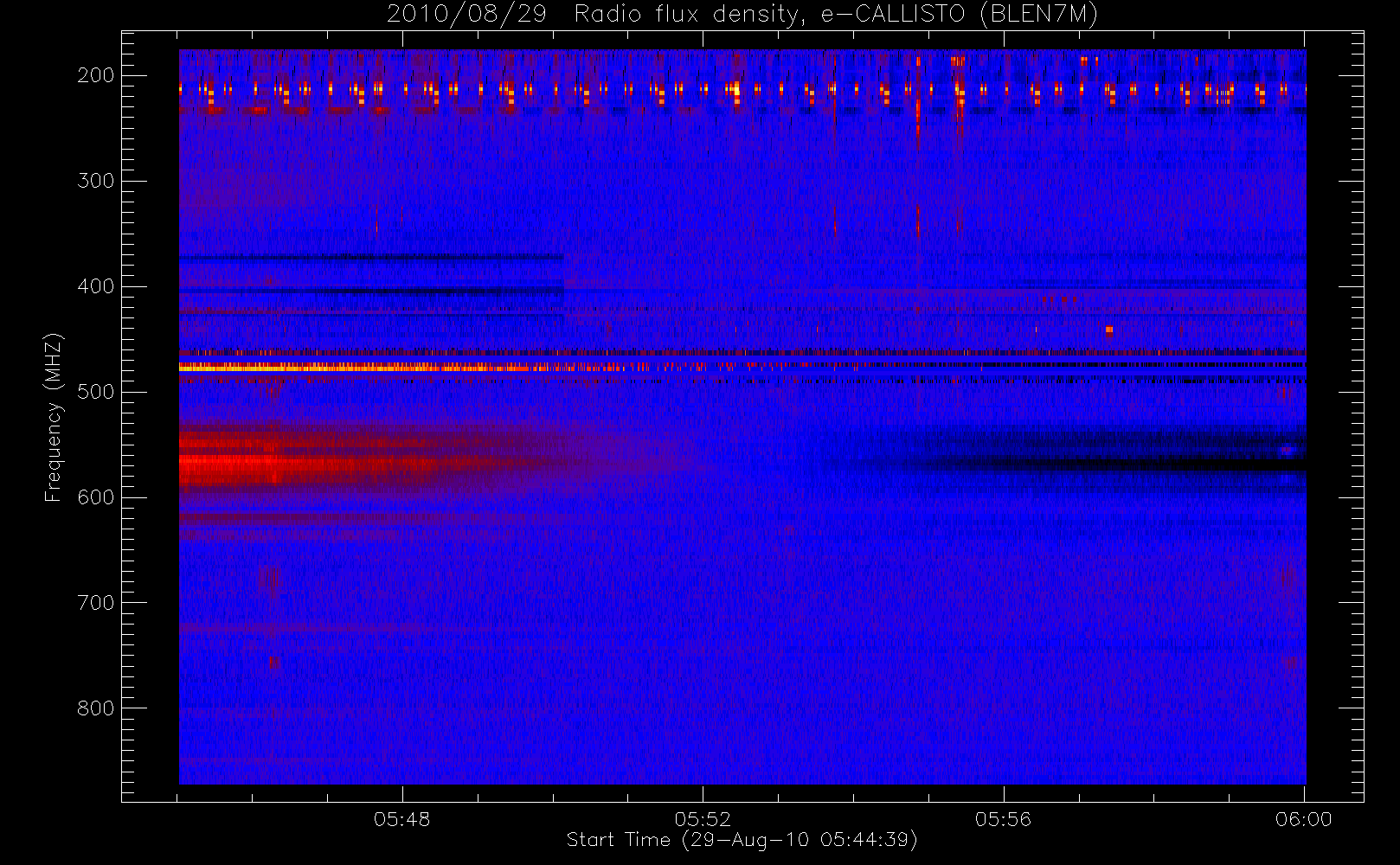Click the 'Start Time (29-Aug-10 05:44:39)' label

click(742, 840)
